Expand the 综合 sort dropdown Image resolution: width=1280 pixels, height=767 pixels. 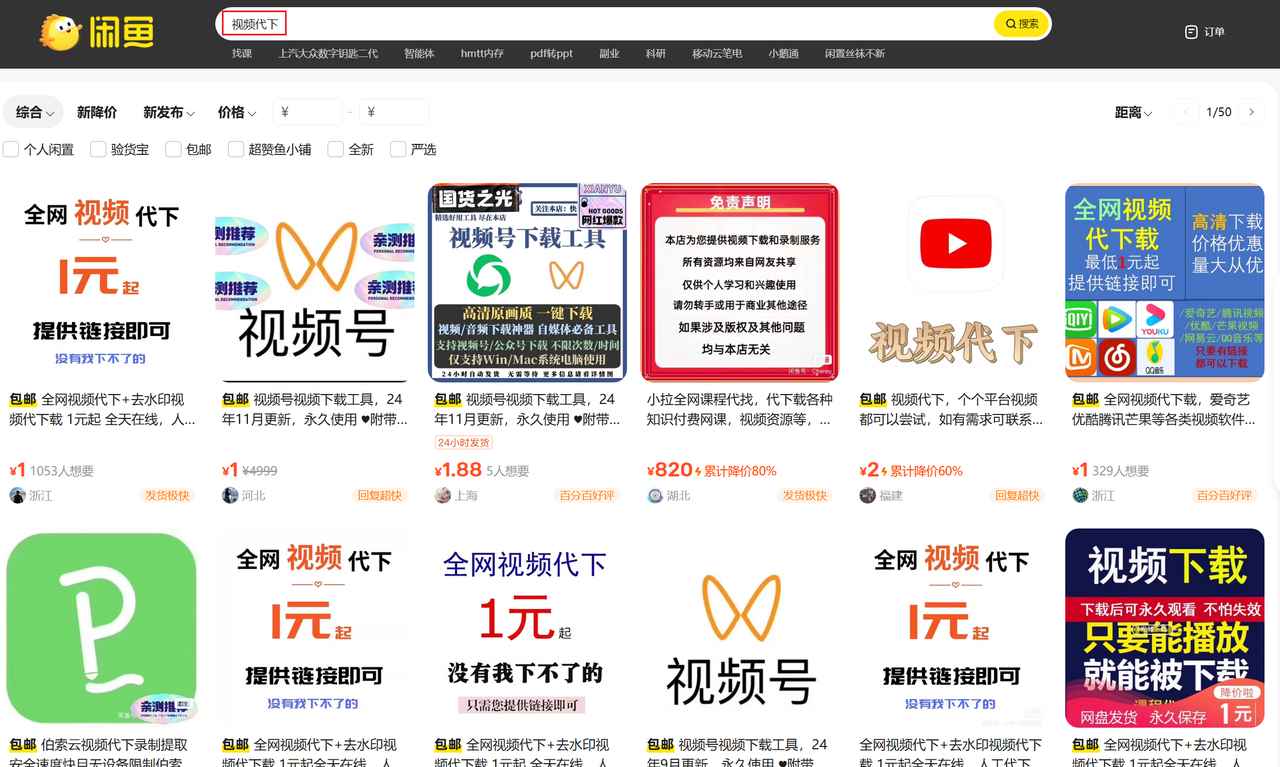[35, 112]
